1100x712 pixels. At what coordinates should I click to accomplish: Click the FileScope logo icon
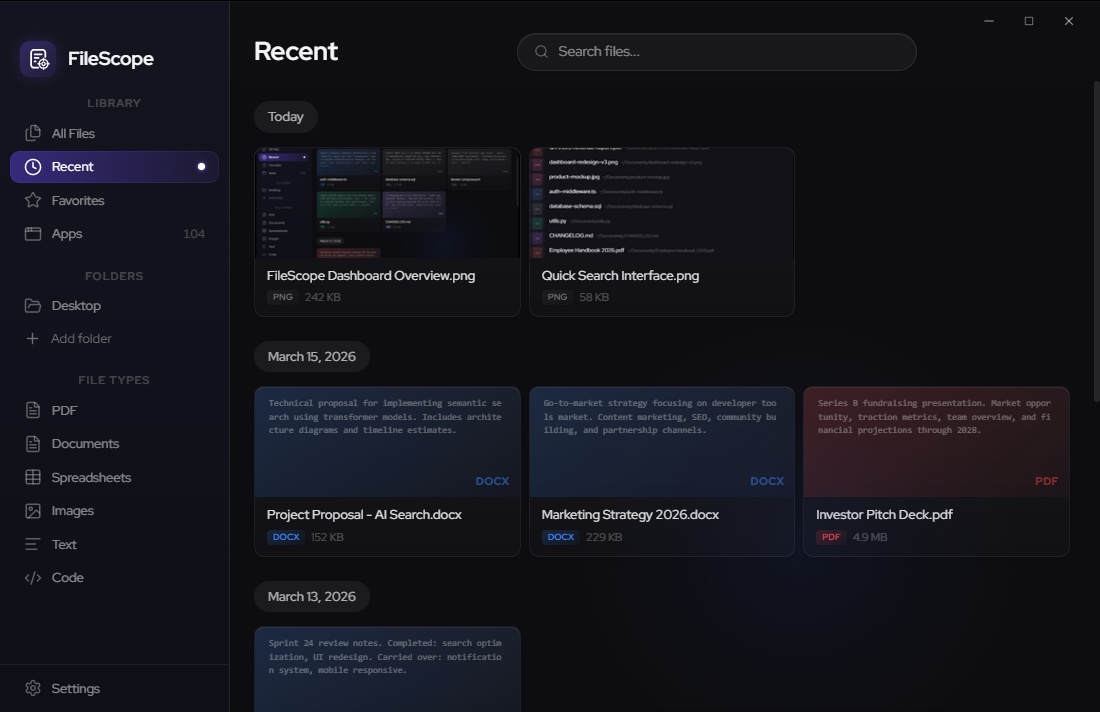37,58
